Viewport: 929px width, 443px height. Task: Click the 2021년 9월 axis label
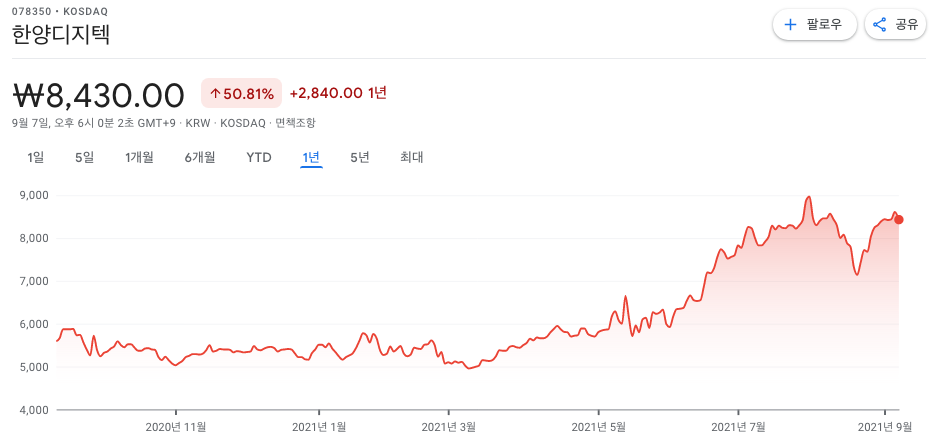pos(886,426)
